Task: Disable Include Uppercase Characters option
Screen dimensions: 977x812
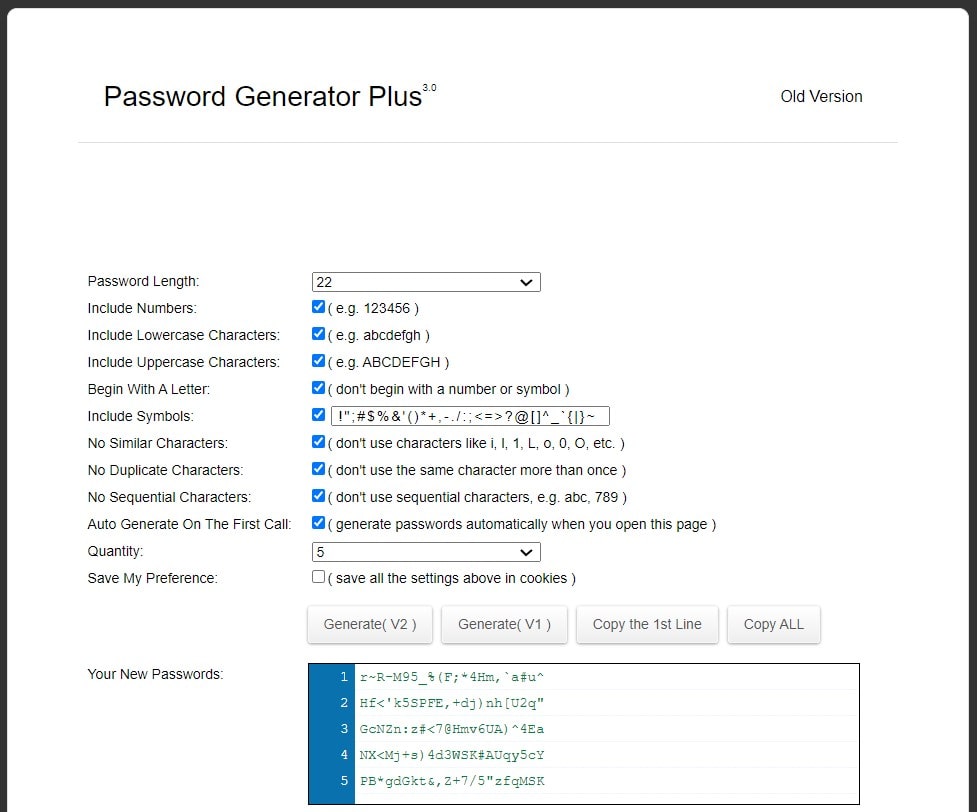Action: pyautogui.click(x=318, y=362)
